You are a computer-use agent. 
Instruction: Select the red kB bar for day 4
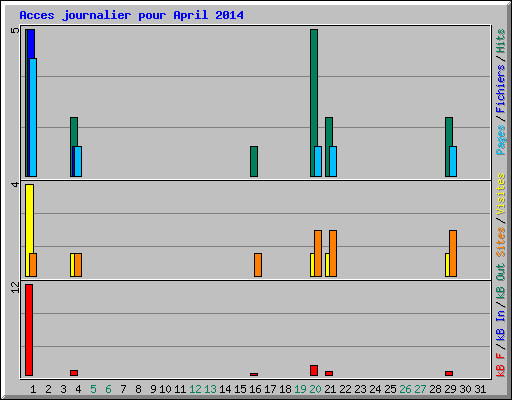(74, 373)
